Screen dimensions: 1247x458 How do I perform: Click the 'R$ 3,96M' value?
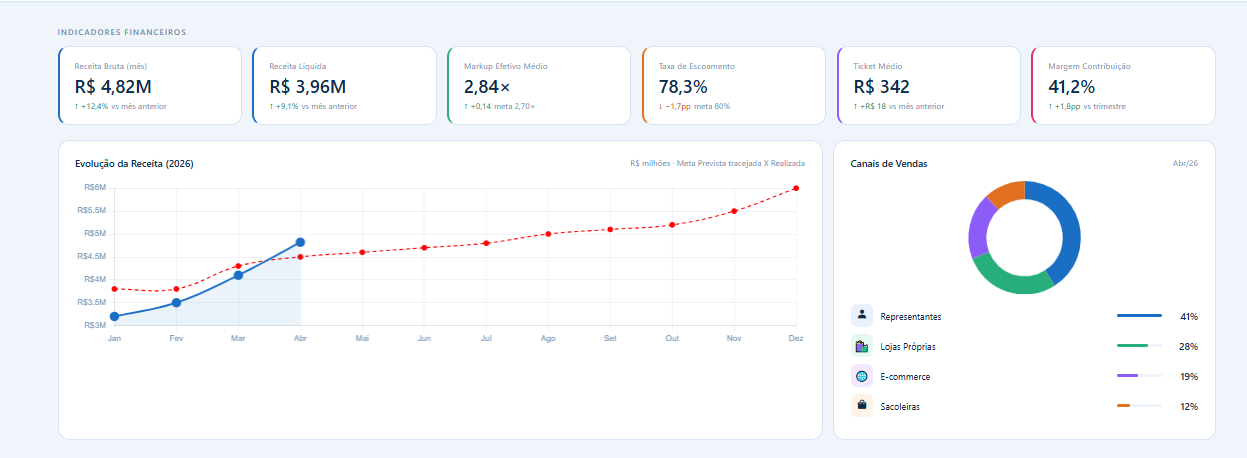click(x=308, y=87)
